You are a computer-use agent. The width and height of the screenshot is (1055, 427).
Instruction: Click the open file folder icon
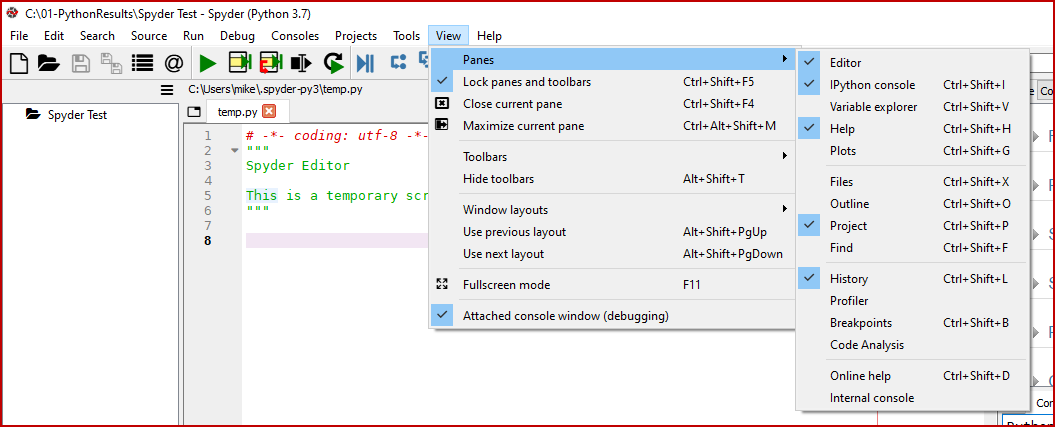48,63
